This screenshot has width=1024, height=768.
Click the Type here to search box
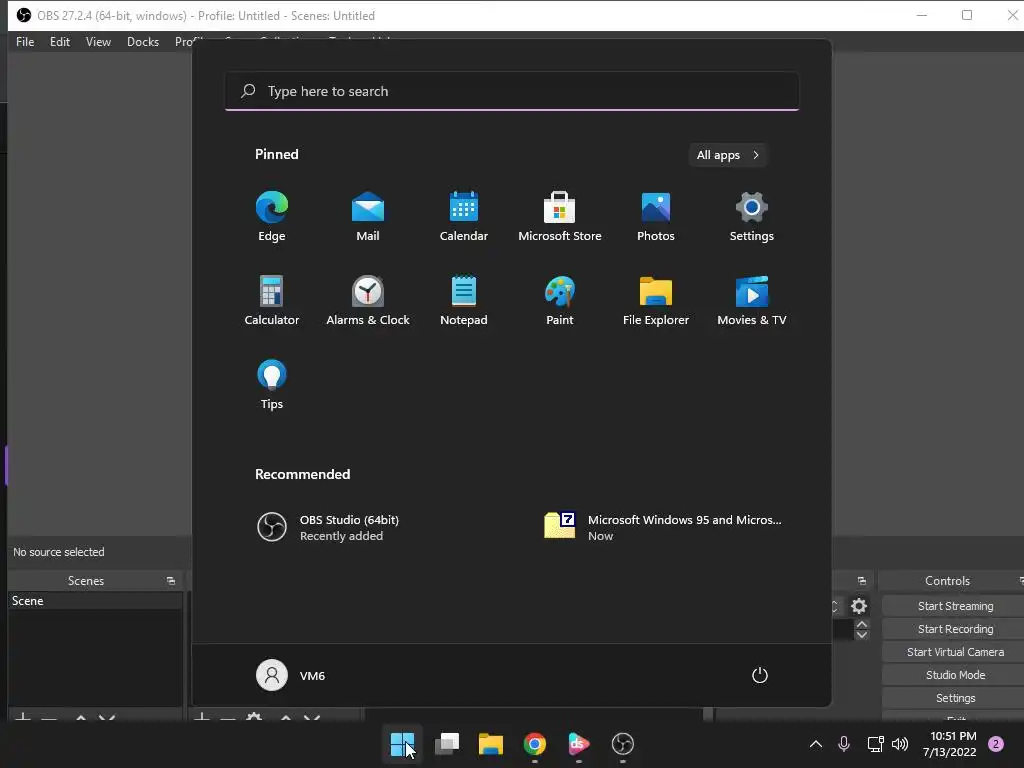pos(512,91)
